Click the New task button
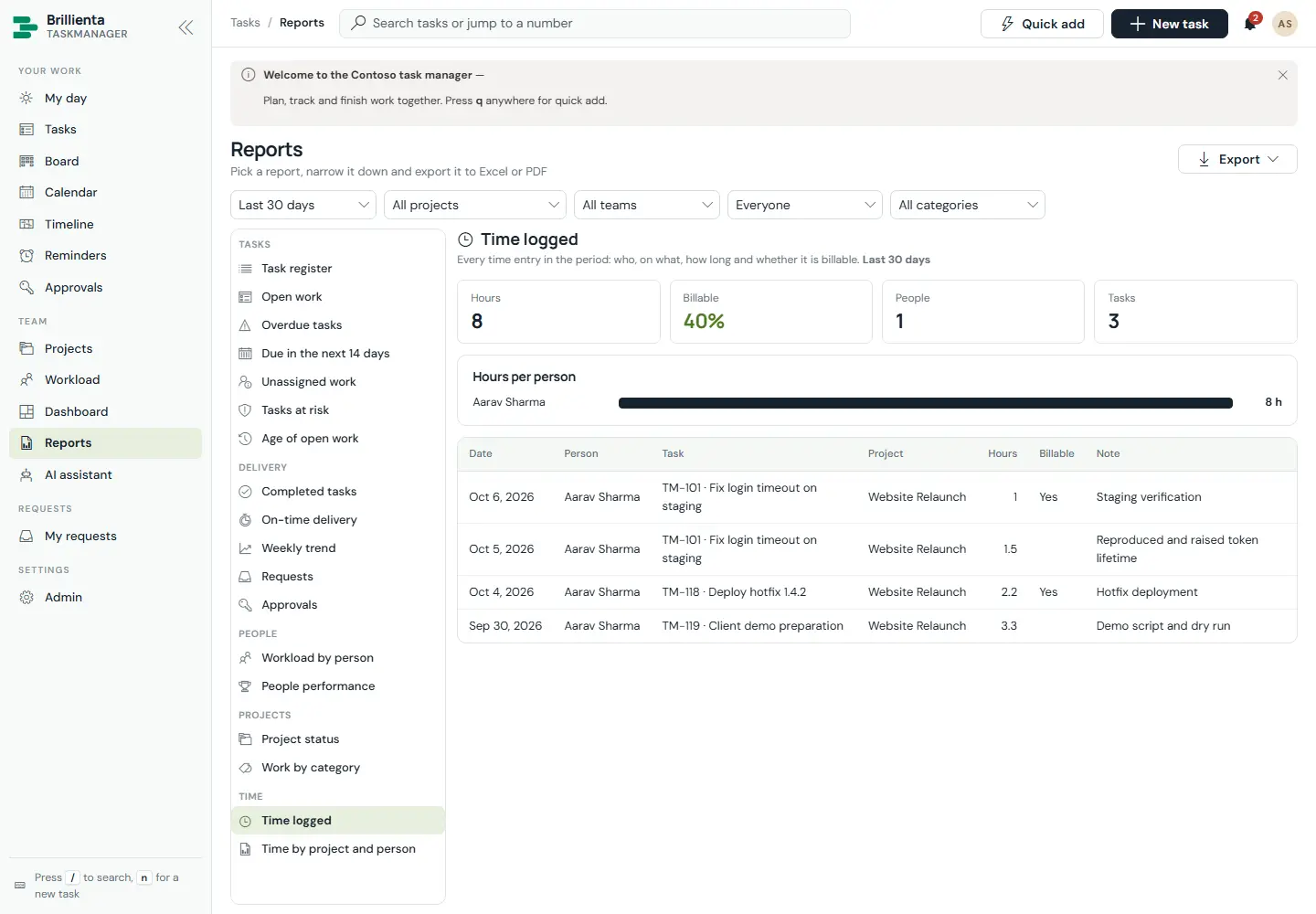Image resolution: width=1316 pixels, height=914 pixels. [x=1170, y=24]
